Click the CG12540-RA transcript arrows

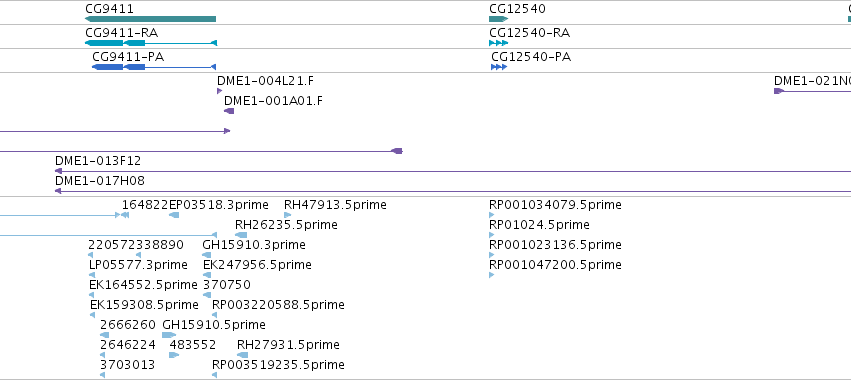click(498, 43)
